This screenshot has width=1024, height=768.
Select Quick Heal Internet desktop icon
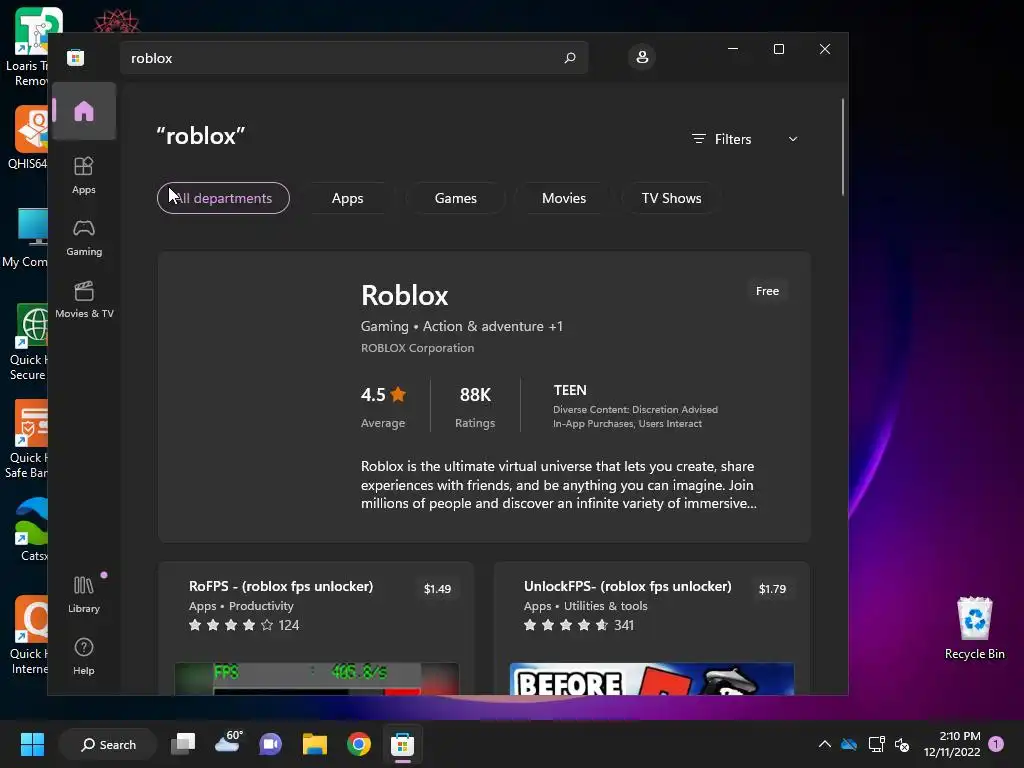coord(29,635)
